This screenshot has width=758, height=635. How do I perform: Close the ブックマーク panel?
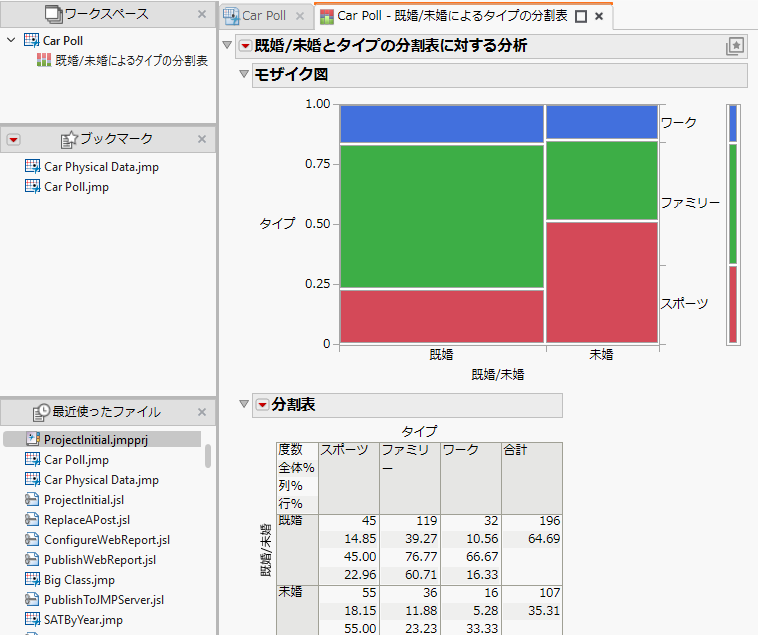(202, 139)
